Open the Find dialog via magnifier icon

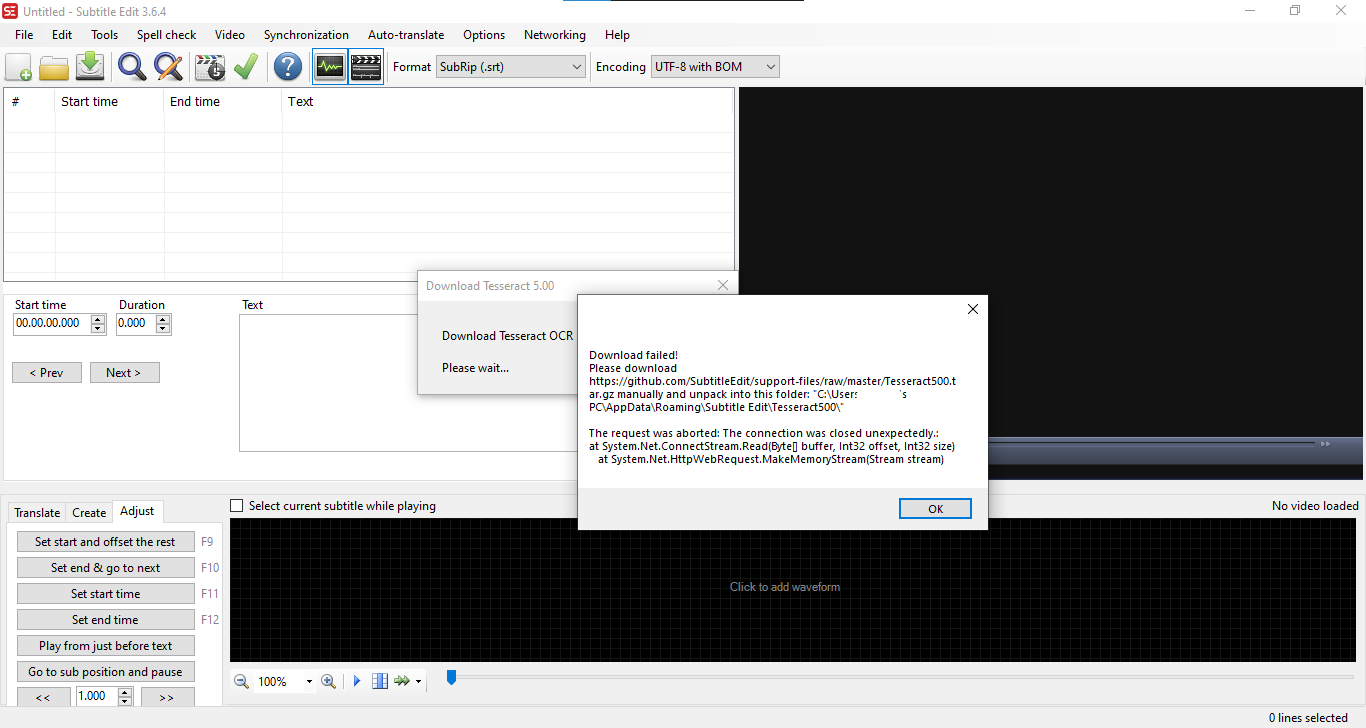click(x=131, y=66)
